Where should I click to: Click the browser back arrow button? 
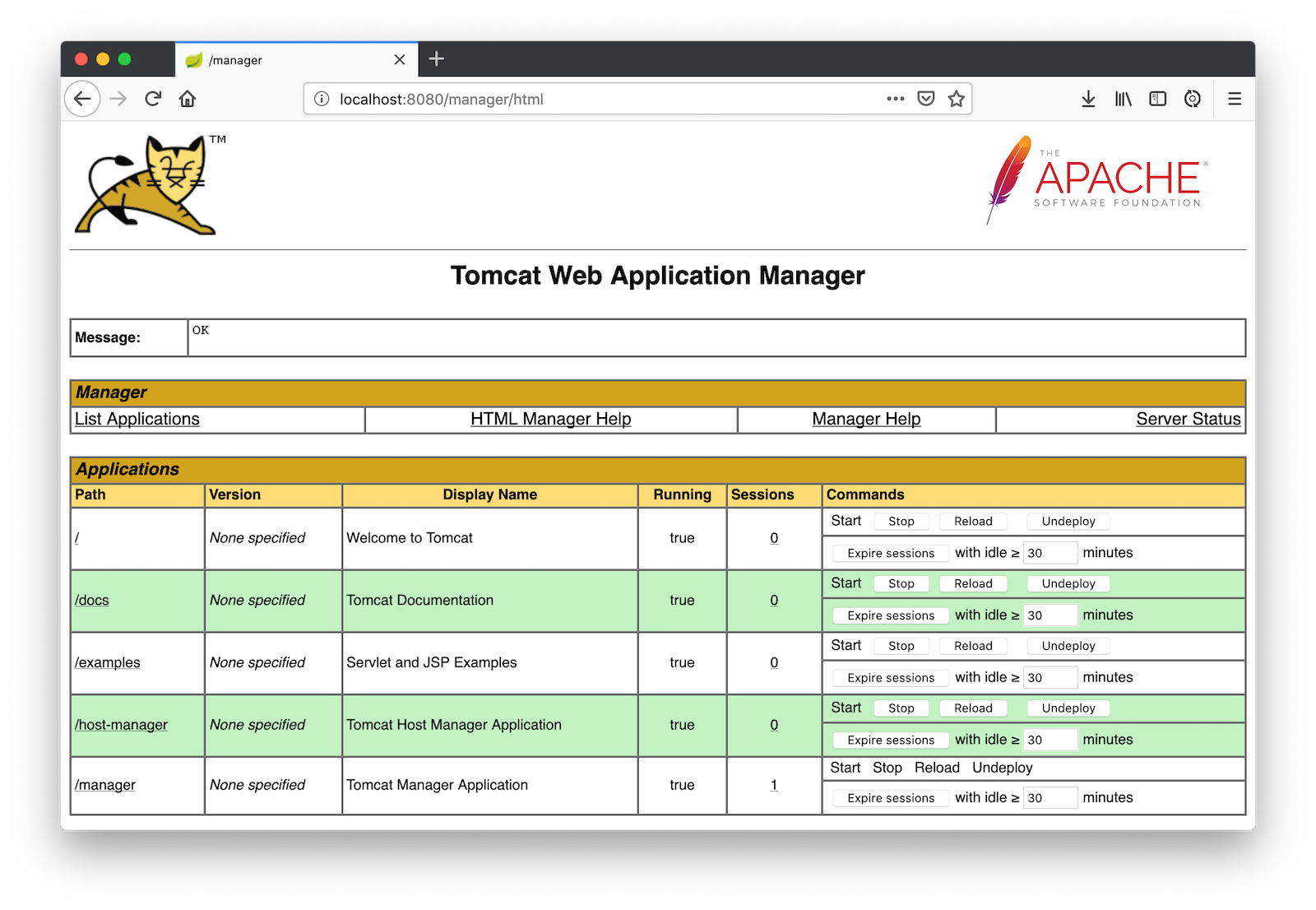coord(82,99)
